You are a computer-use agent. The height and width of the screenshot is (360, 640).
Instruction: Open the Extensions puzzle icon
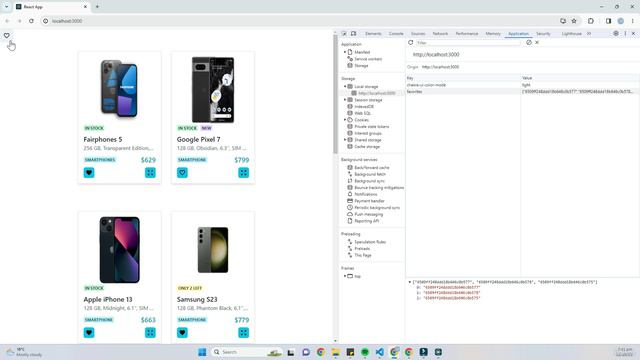[591, 21]
